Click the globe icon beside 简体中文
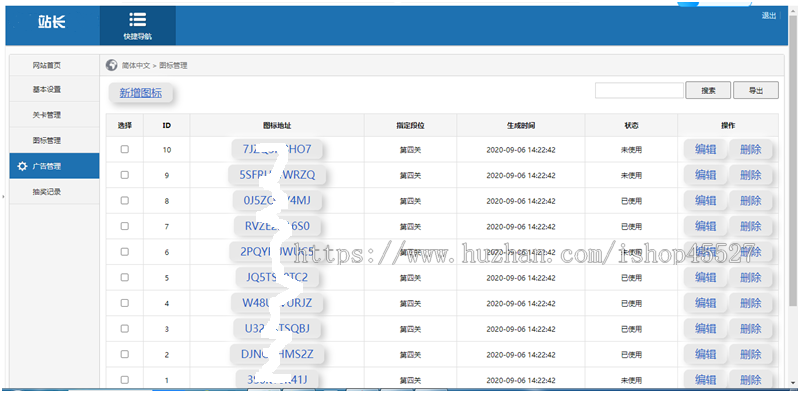This screenshot has height=393, width=800. click(x=111, y=65)
